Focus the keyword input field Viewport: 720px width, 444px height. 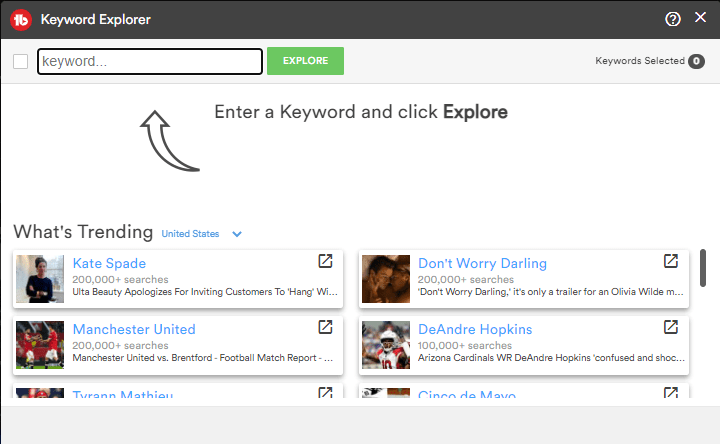point(150,61)
